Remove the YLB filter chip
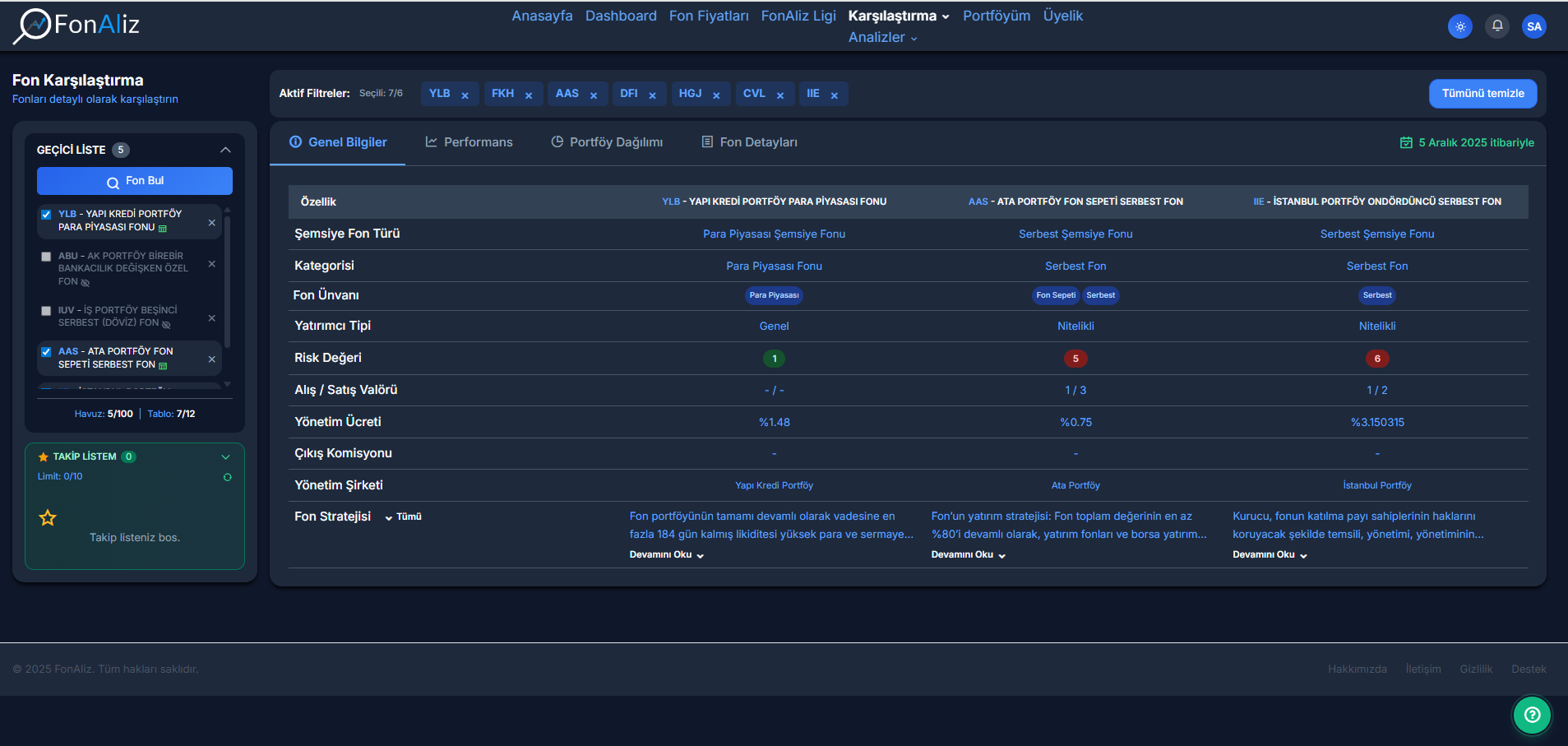The image size is (1568, 746). click(x=465, y=95)
